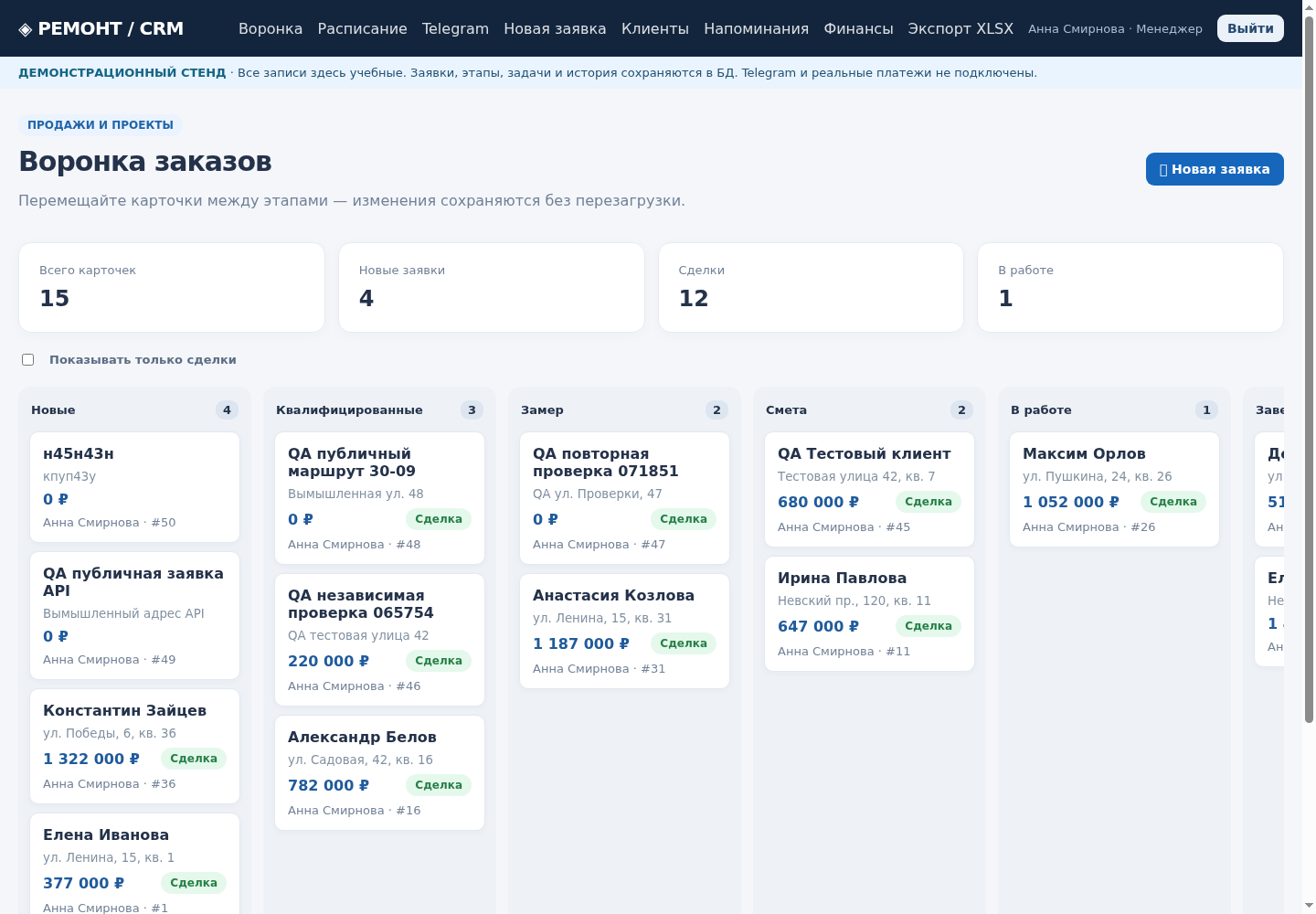1316x914 pixels.
Task: Click the Замер column header
Action: point(542,410)
